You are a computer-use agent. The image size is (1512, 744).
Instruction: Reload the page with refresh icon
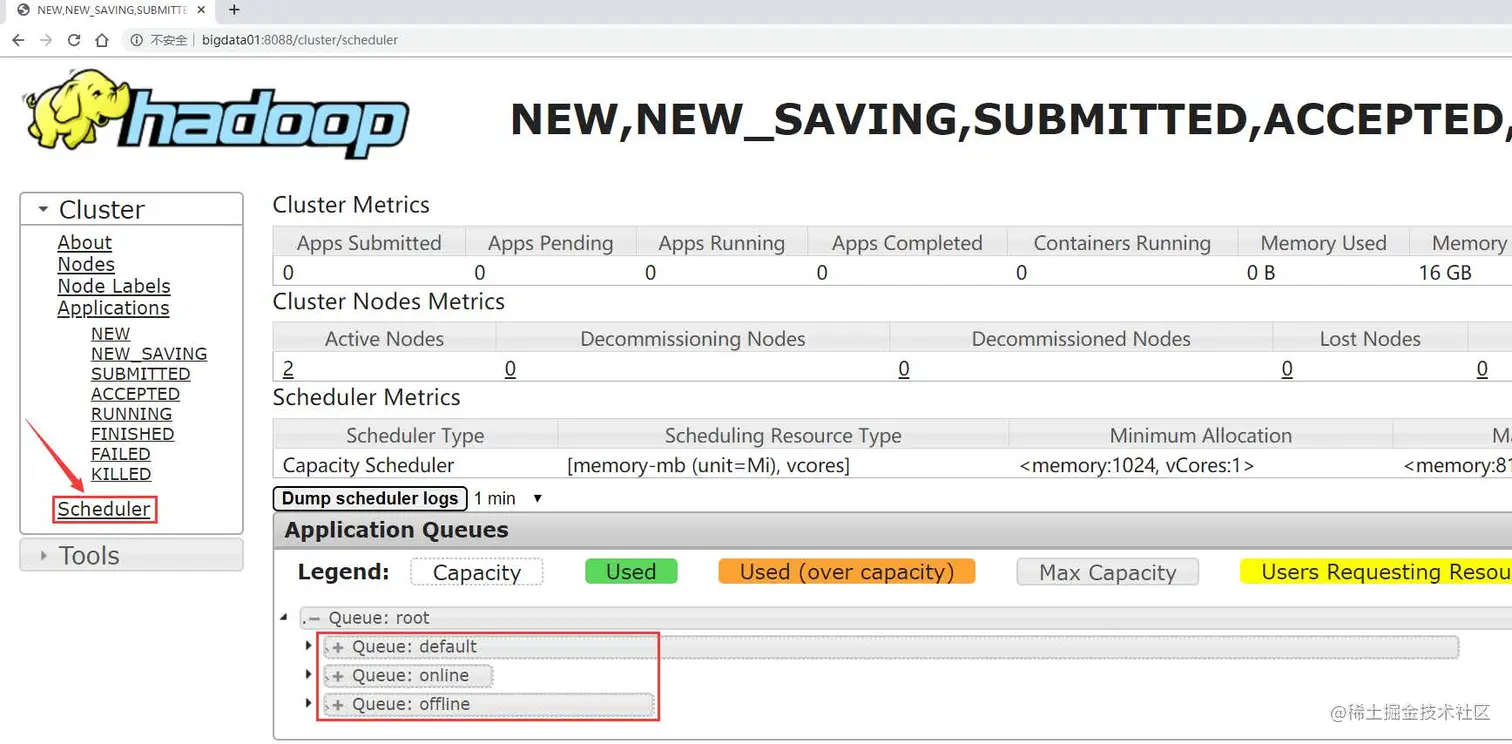pyautogui.click(x=74, y=40)
